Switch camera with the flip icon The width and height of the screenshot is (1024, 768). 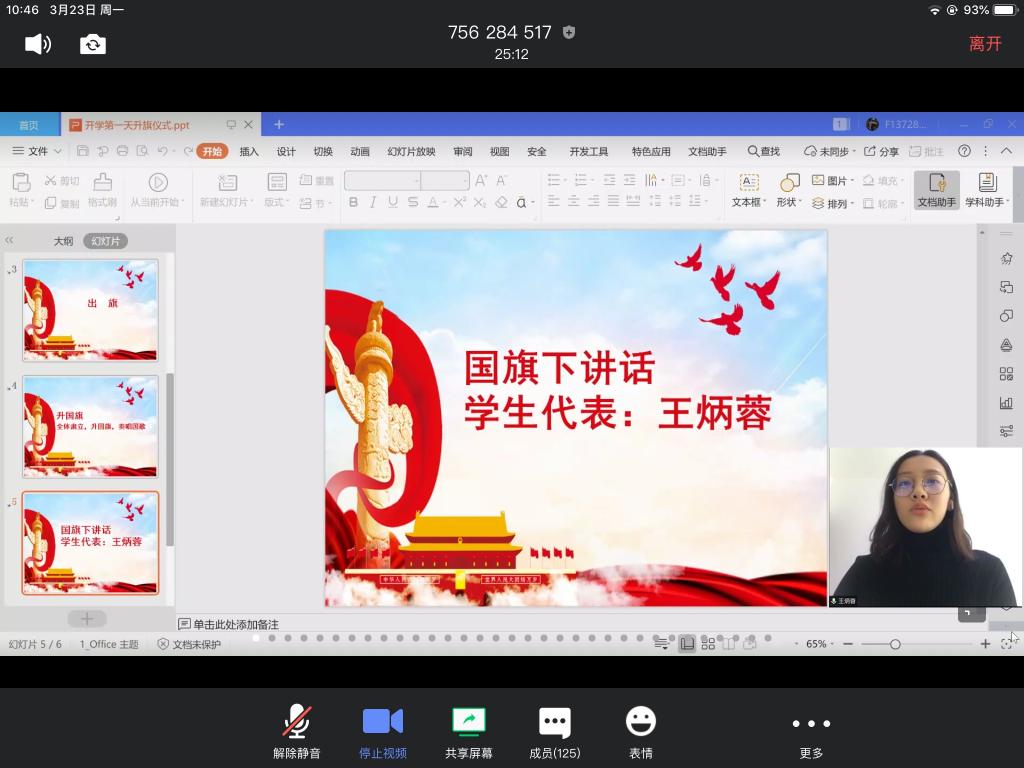pos(93,44)
